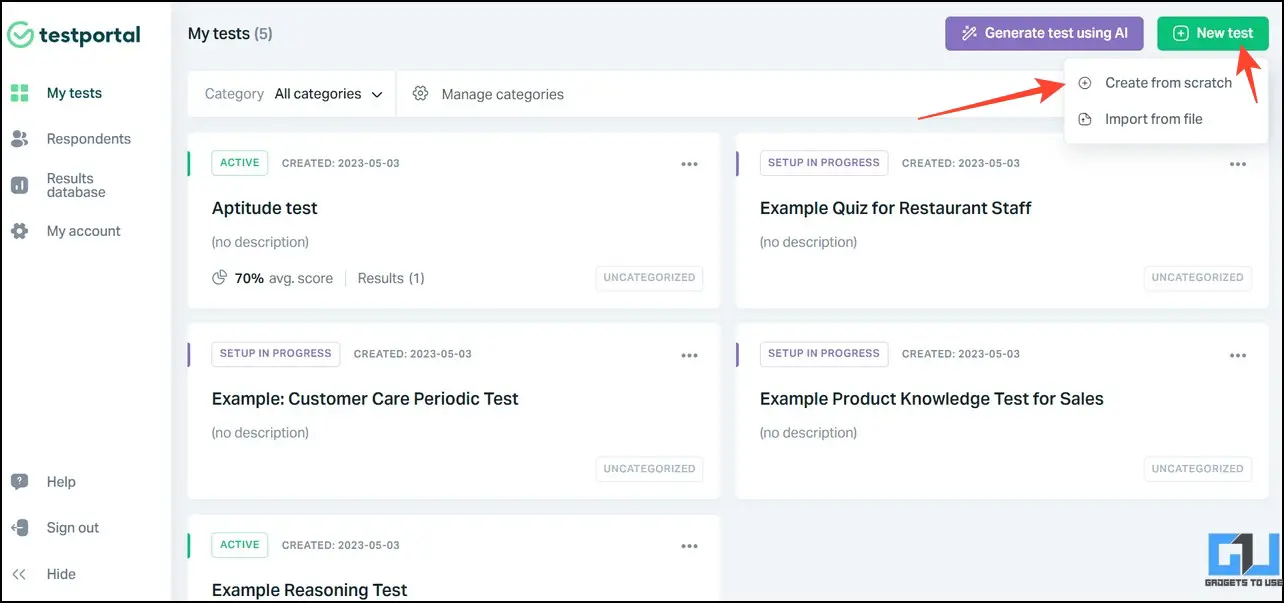Click UNCATEGORIZED tag on Restaurant Staff quiz card
The image size is (1284, 603).
pos(1198,278)
